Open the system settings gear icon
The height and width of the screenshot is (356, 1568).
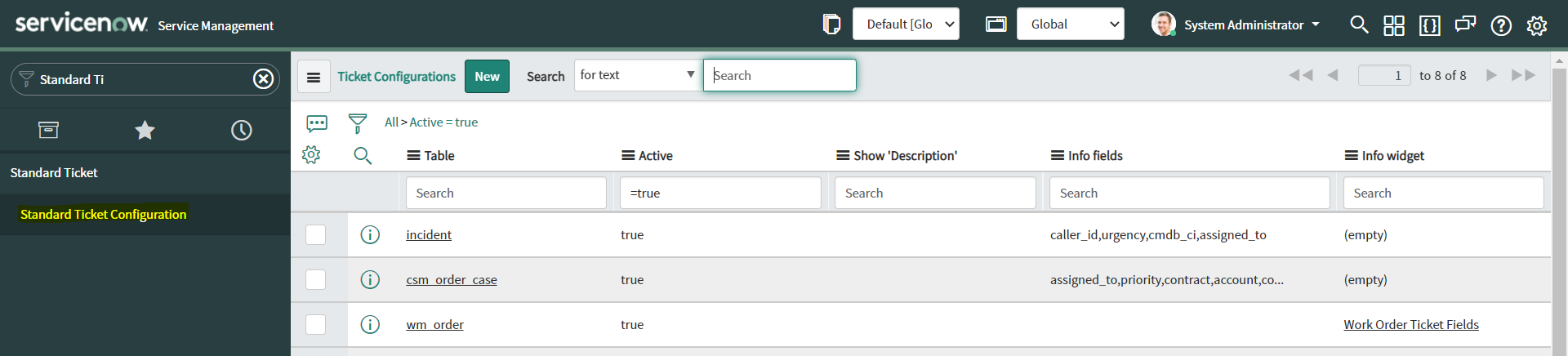(1537, 25)
